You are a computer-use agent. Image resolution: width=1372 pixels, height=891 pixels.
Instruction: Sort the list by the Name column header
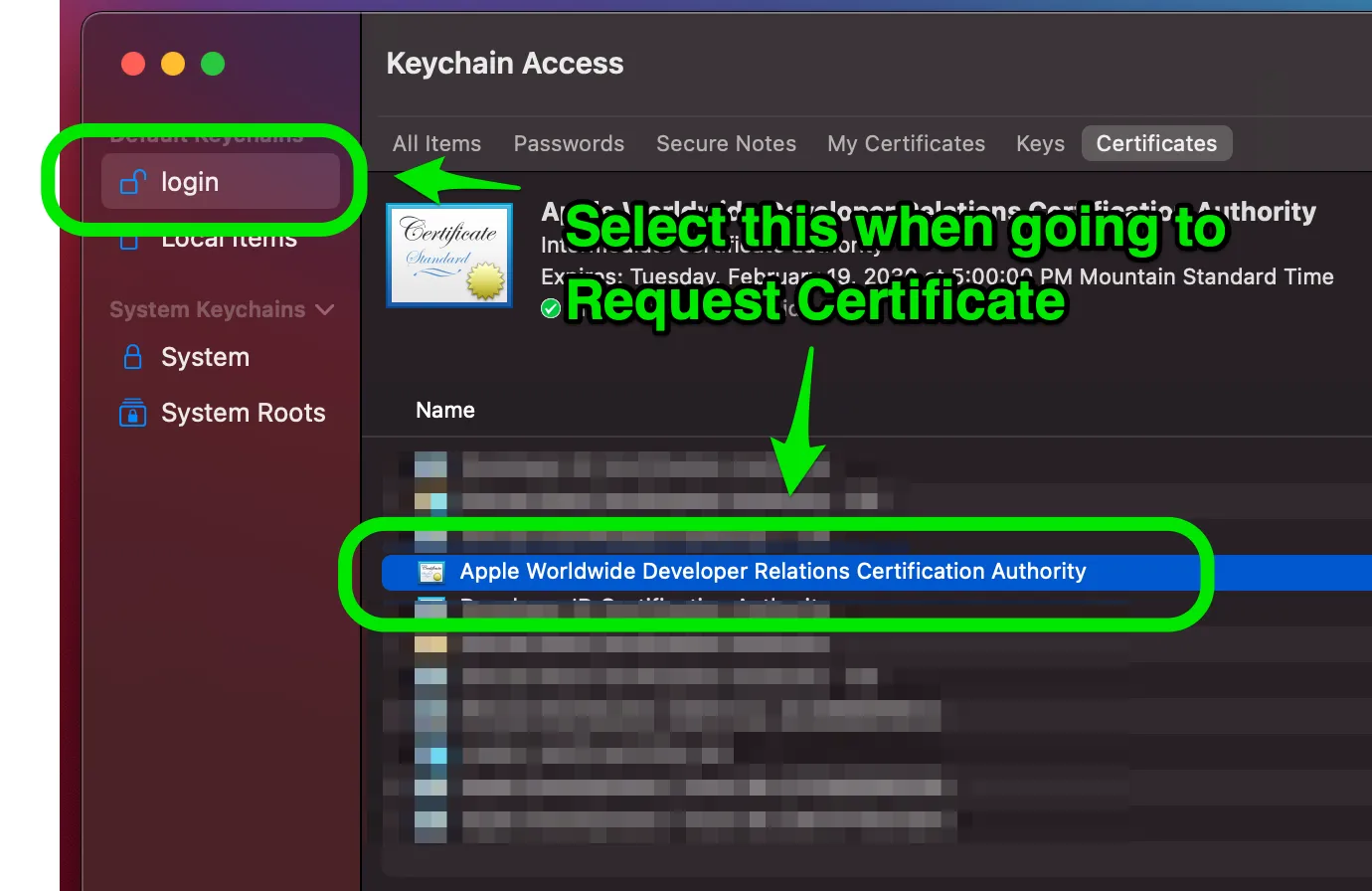coord(444,410)
